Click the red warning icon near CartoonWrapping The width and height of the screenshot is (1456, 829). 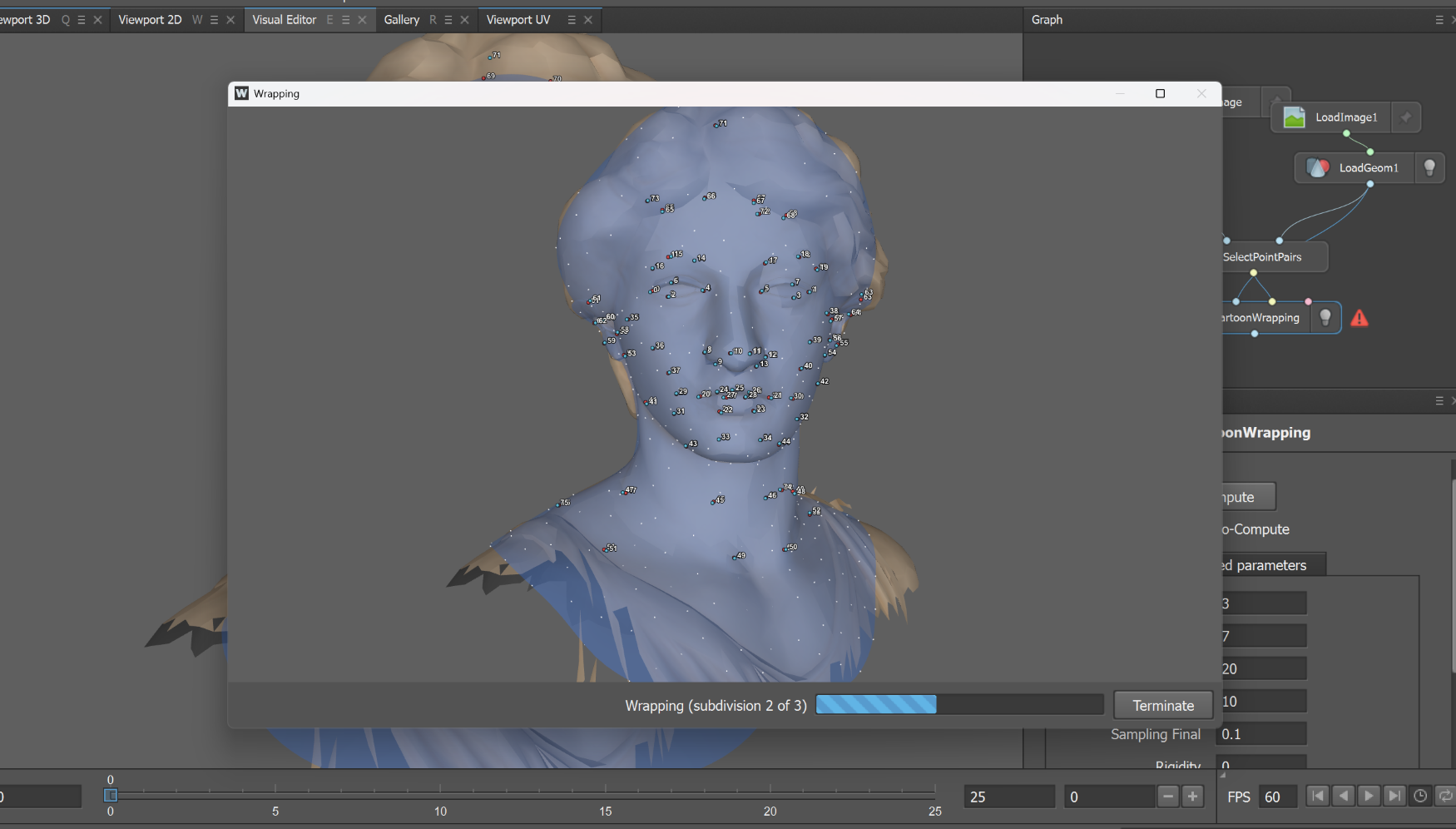click(1359, 318)
